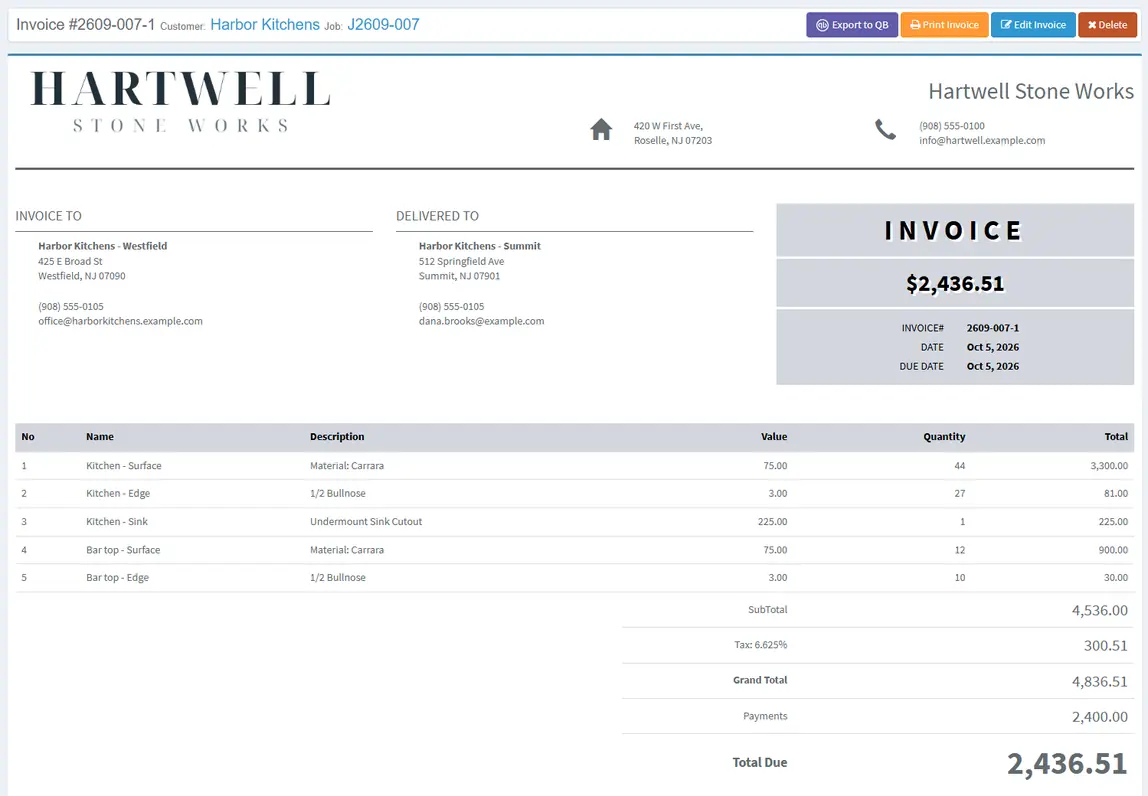Image resolution: width=1148 pixels, height=796 pixels.
Task: Click the DUE DATE value Oct 5, 2026
Action: [992, 366]
